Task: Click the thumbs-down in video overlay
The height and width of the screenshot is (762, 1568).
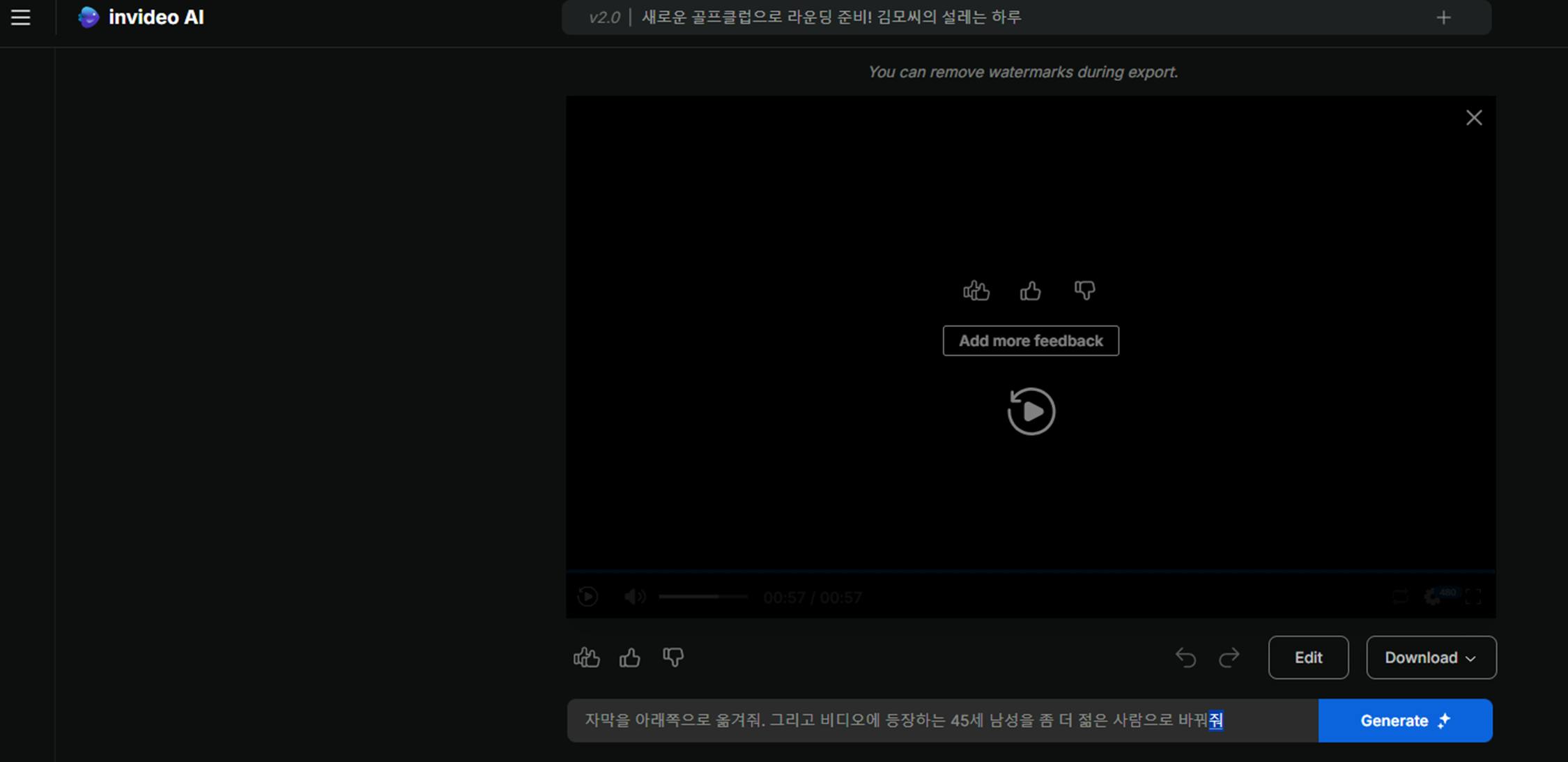Action: point(1084,290)
